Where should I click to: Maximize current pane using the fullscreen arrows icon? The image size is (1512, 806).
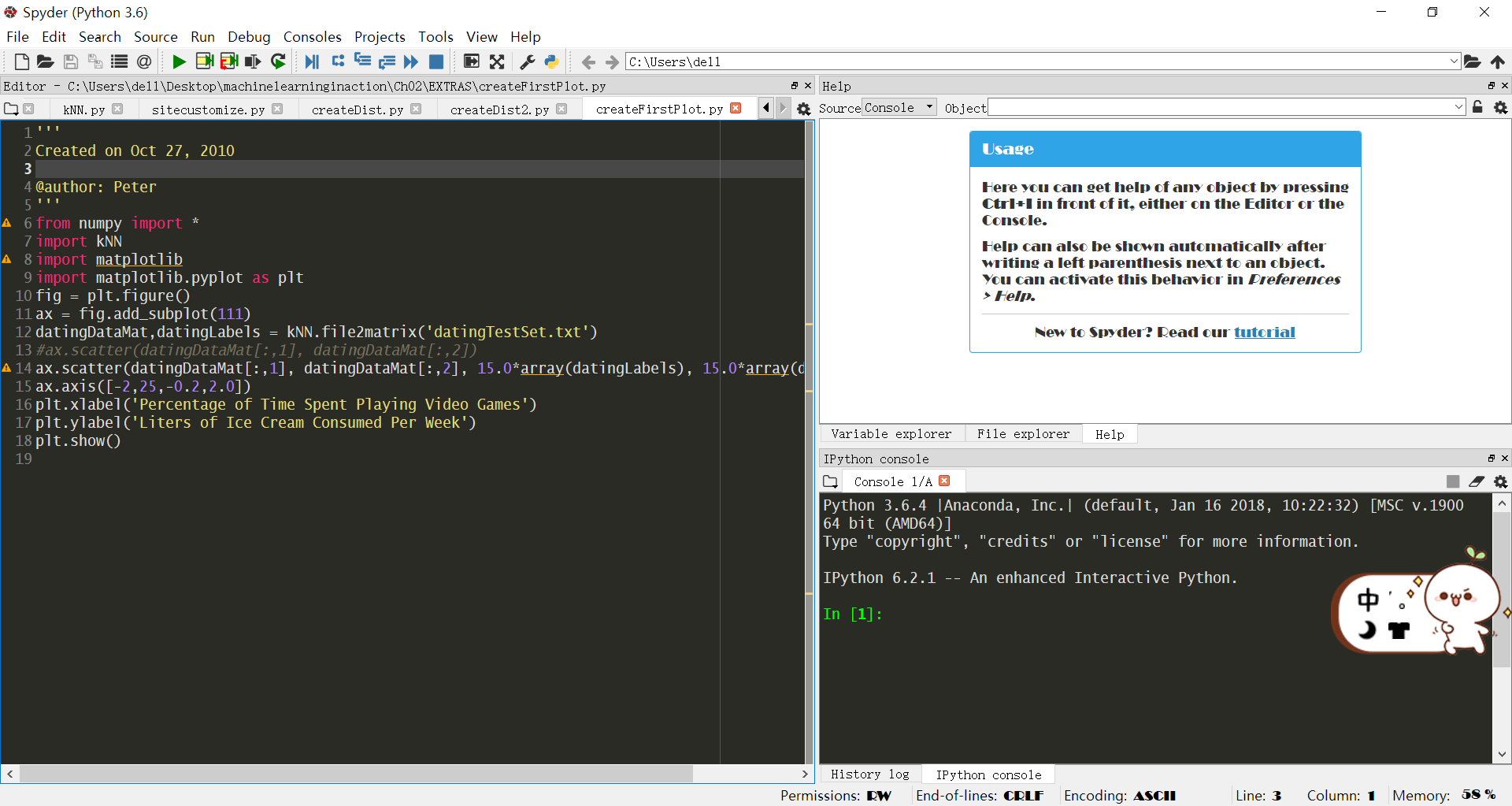tap(497, 61)
